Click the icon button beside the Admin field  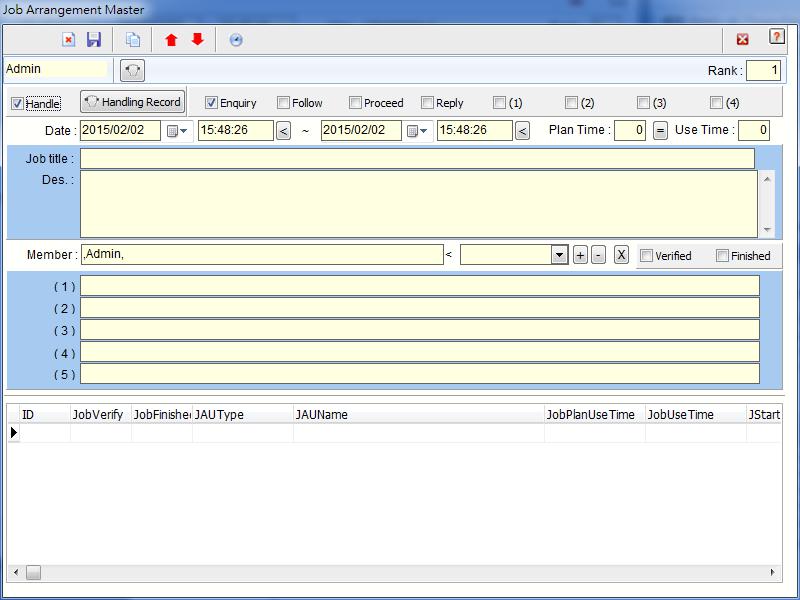coord(133,70)
